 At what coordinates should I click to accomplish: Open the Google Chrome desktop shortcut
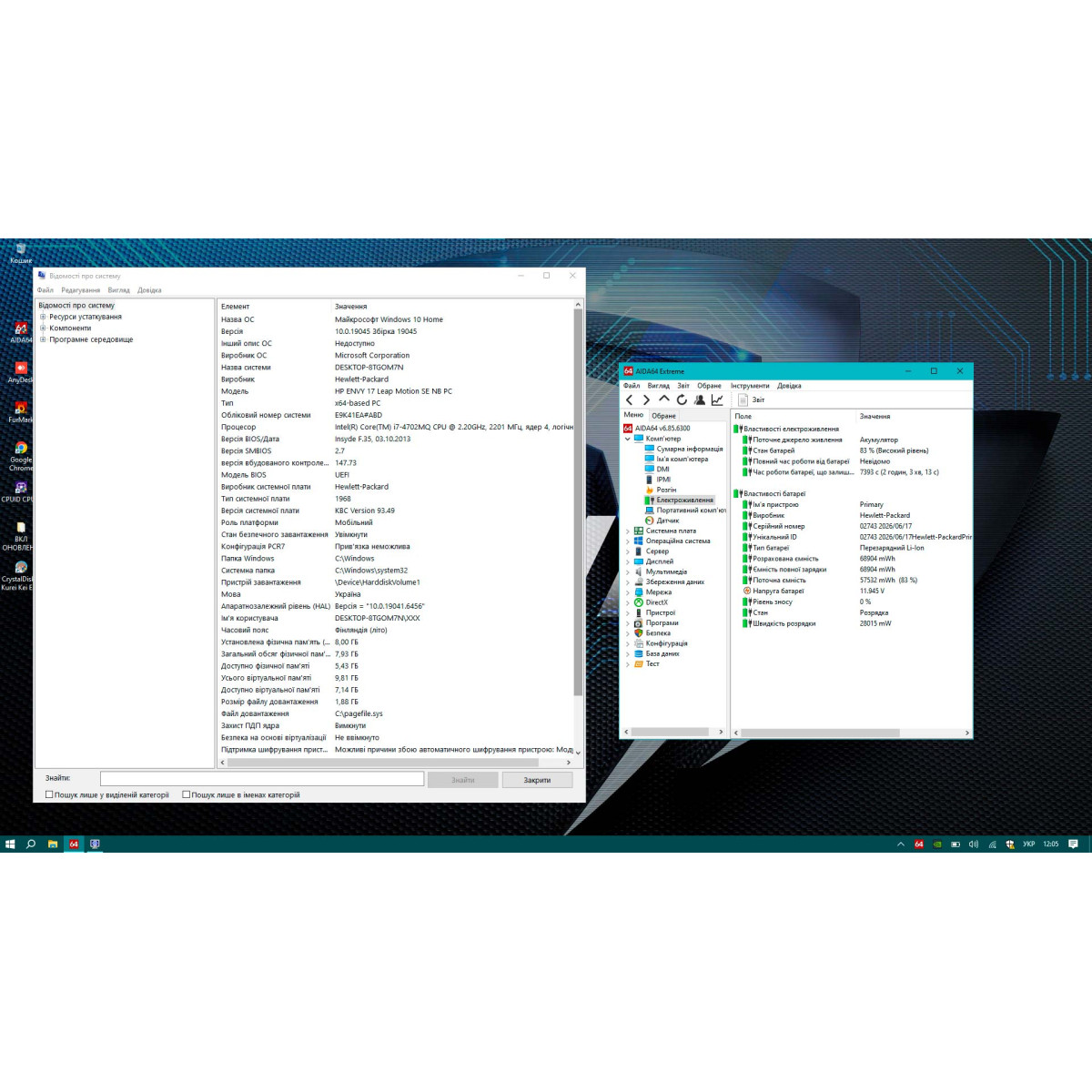coord(20,455)
